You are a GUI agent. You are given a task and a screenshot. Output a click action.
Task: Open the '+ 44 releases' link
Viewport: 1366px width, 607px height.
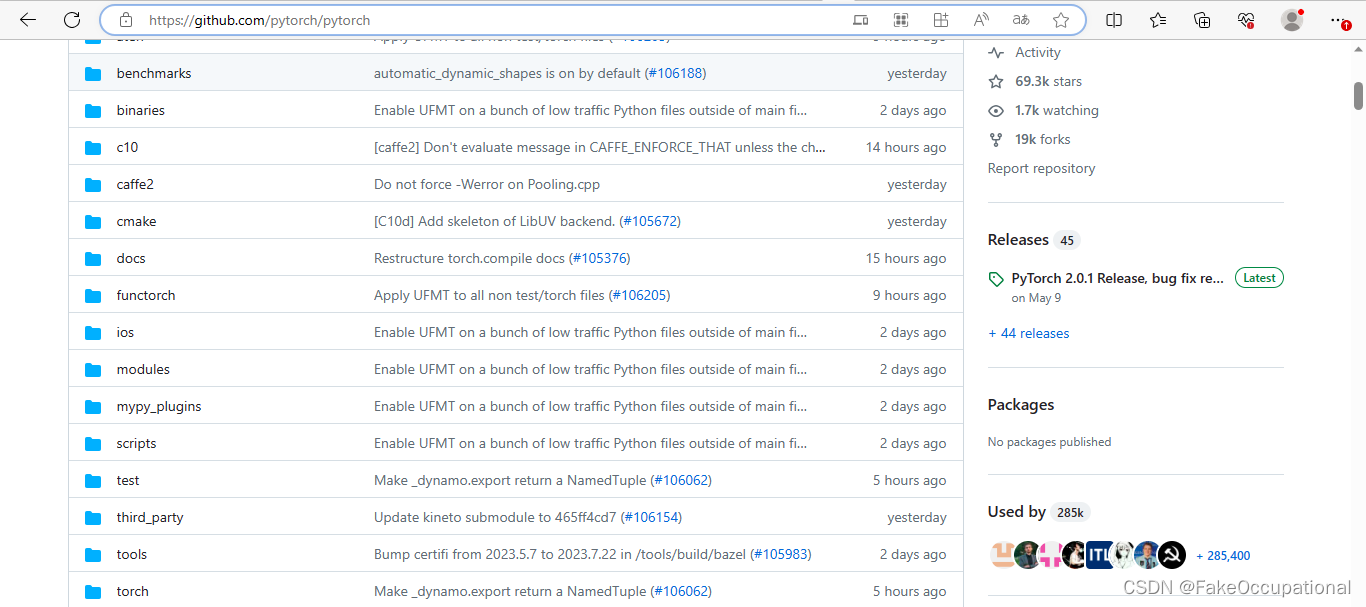(x=1029, y=333)
